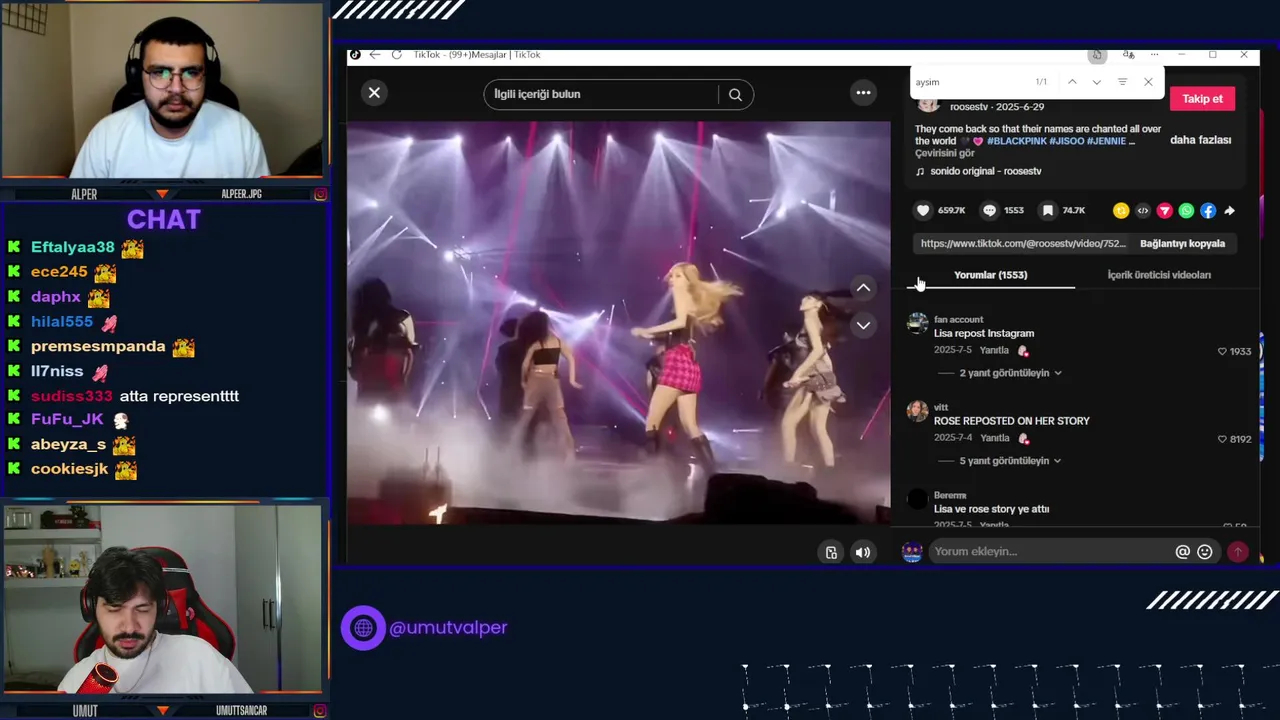1280x720 pixels.
Task: Open the roosestv profile avatar
Action: click(x=929, y=104)
